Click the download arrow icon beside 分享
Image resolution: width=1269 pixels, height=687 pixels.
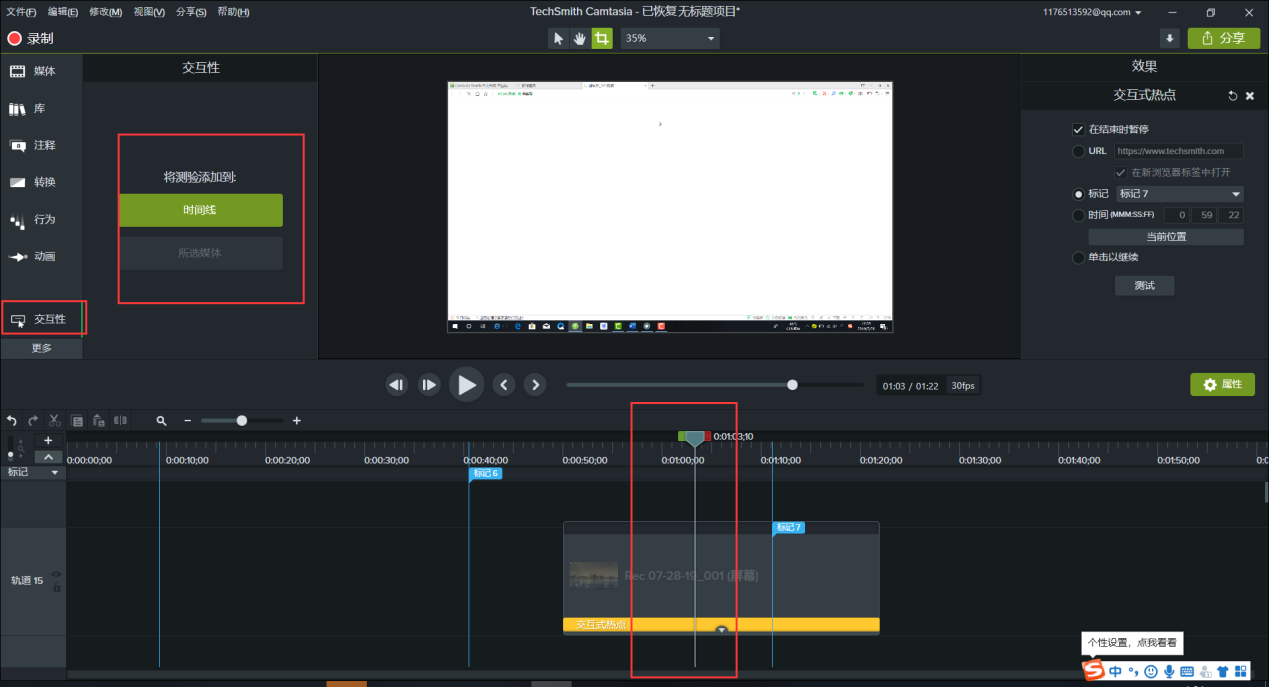tap(1169, 38)
